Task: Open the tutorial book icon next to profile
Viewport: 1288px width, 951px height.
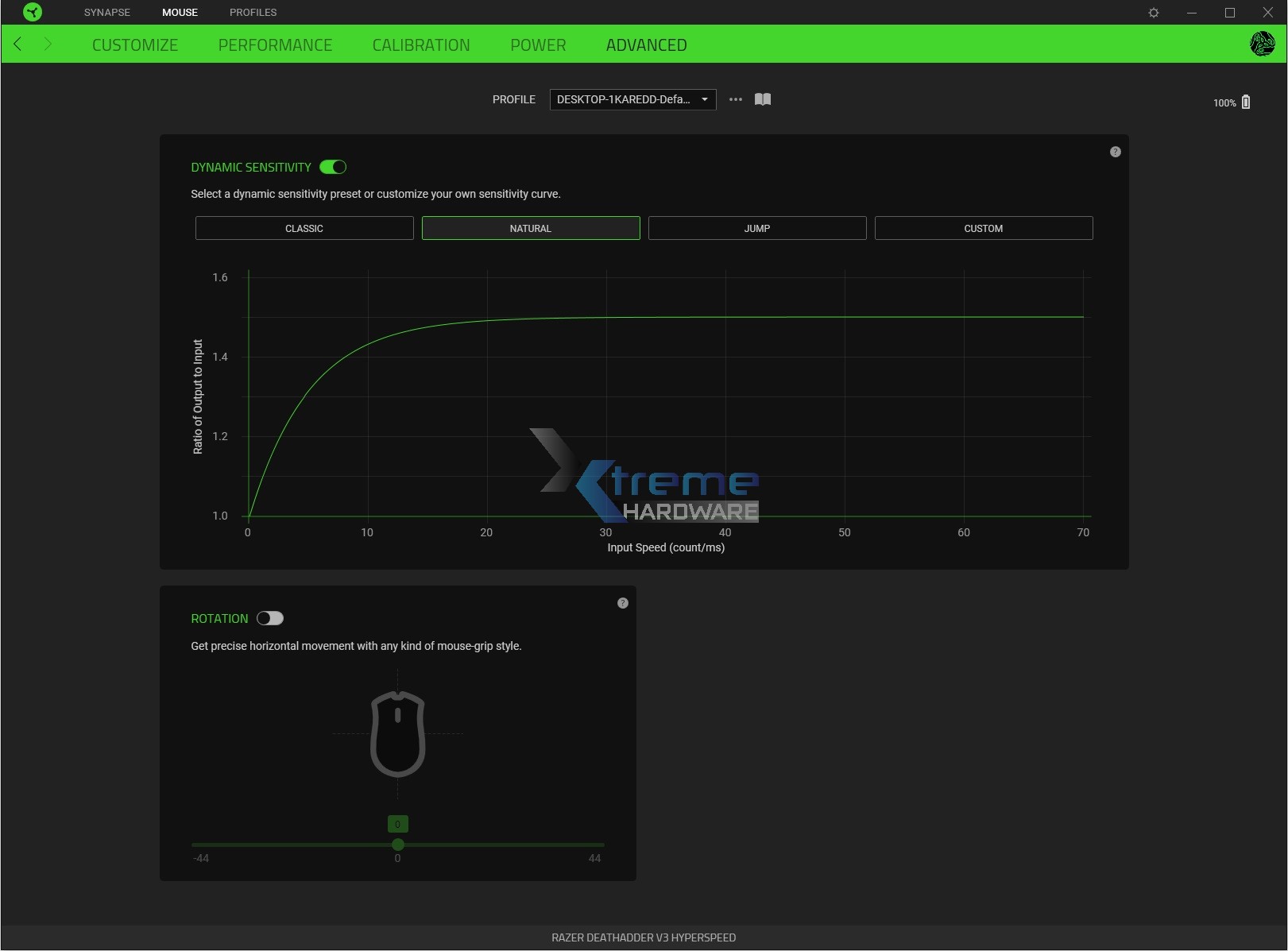Action: coord(762,99)
